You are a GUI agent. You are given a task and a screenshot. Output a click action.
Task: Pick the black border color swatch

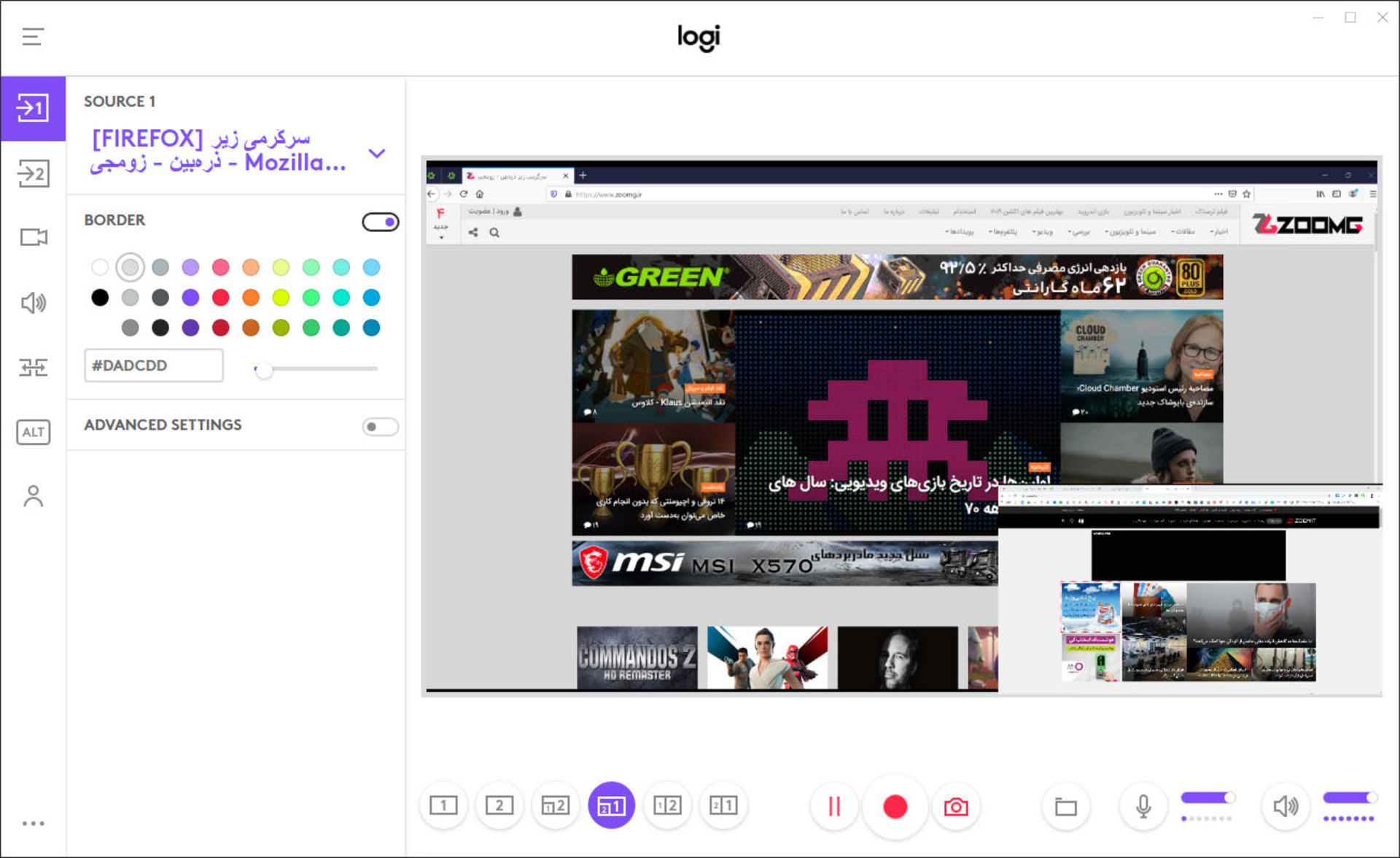[x=100, y=297]
